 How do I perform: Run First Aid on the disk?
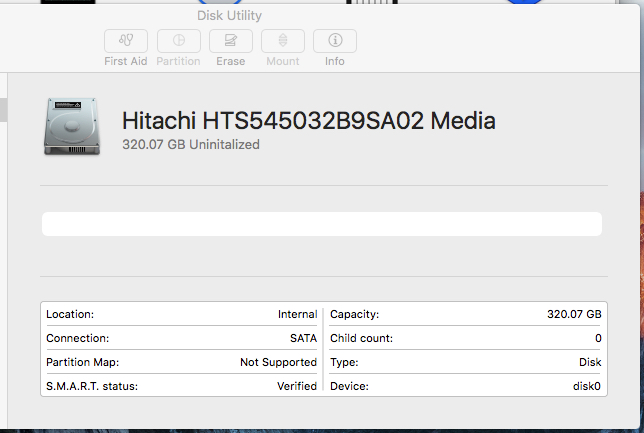[126, 41]
